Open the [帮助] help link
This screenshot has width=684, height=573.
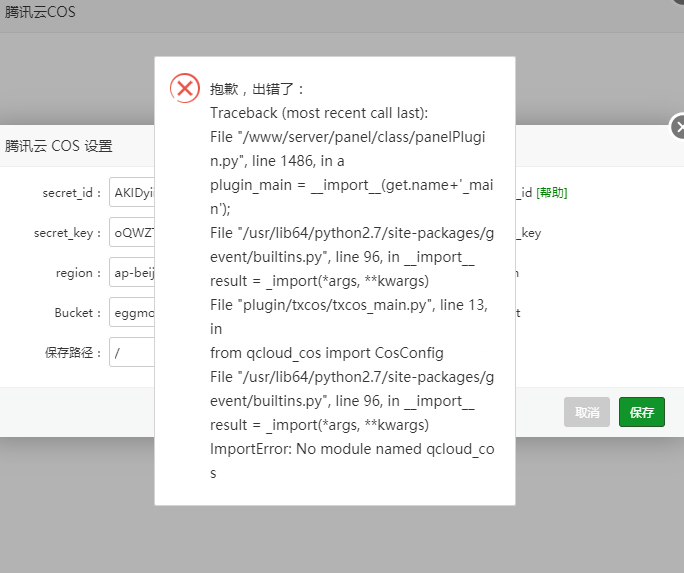[552, 192]
